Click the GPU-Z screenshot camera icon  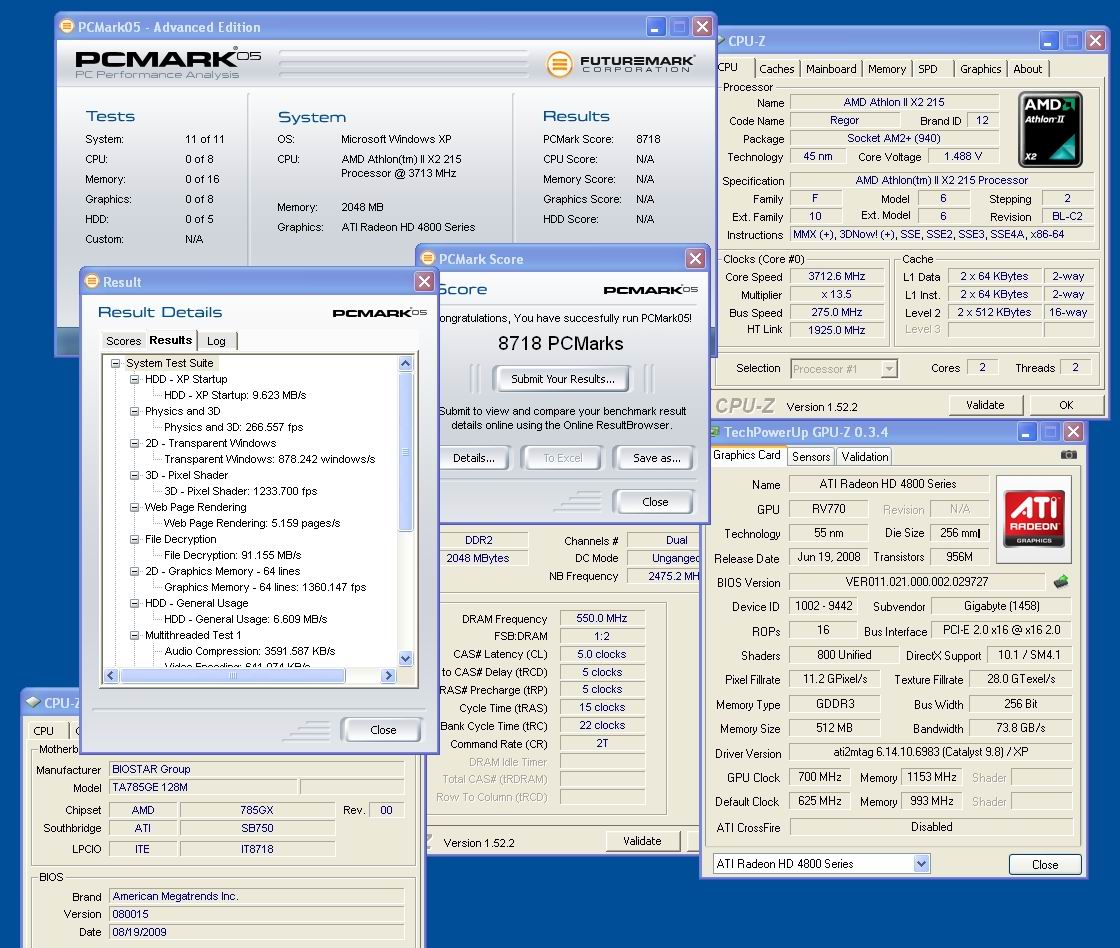coord(1069,454)
